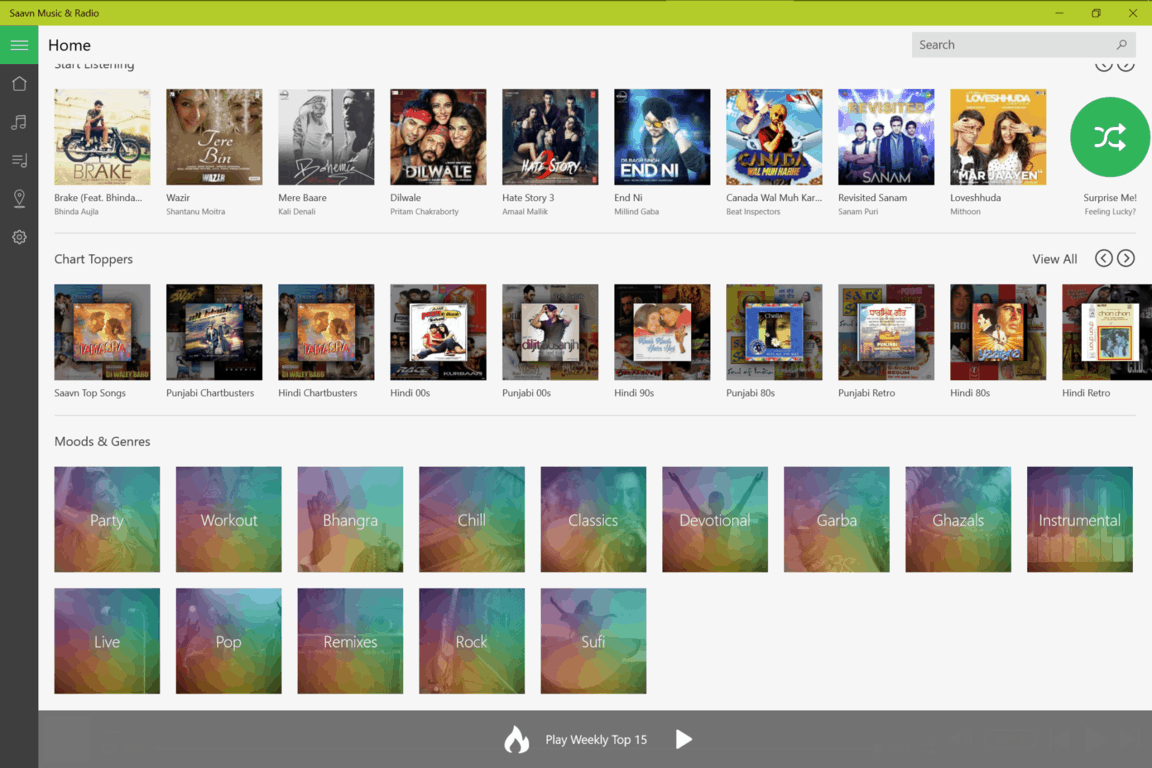Click the Surprise Me! label
Viewport: 1152px width, 768px height.
(x=1109, y=198)
